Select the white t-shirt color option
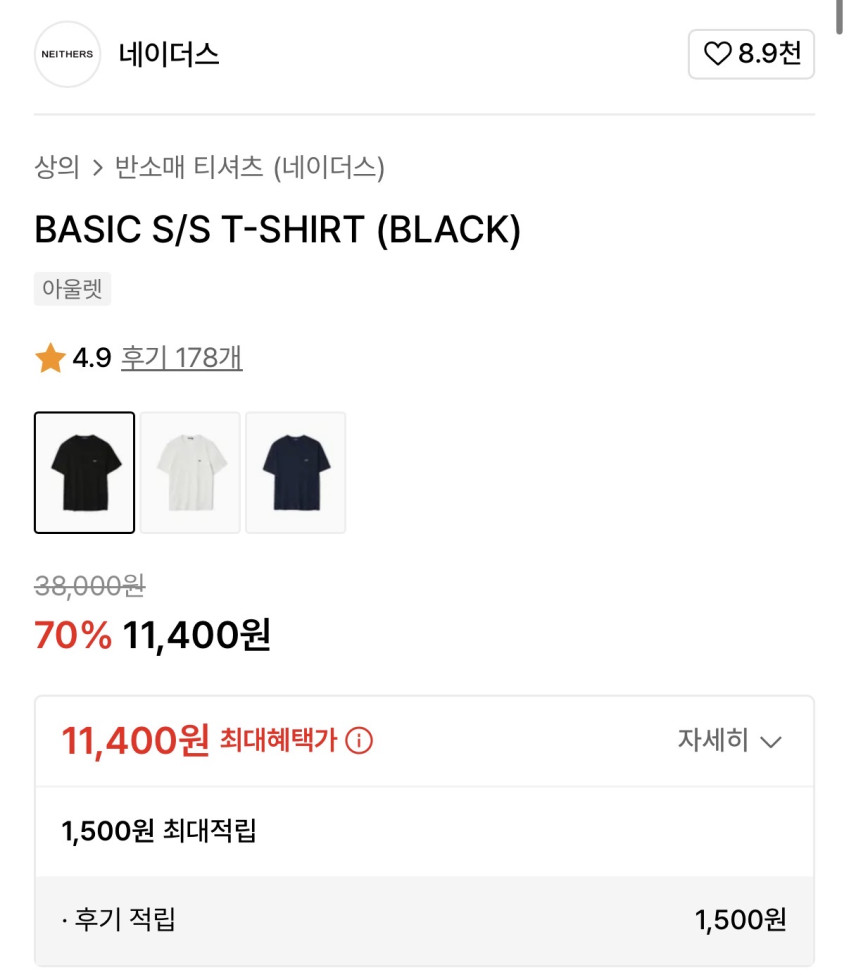Image resolution: width=849 pixels, height=975 pixels. point(190,473)
